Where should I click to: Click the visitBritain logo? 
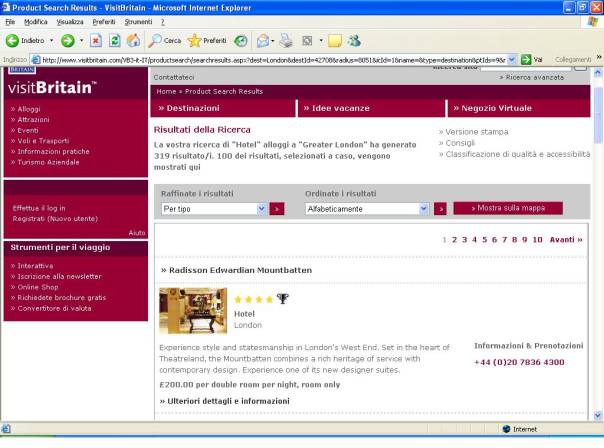52,87
